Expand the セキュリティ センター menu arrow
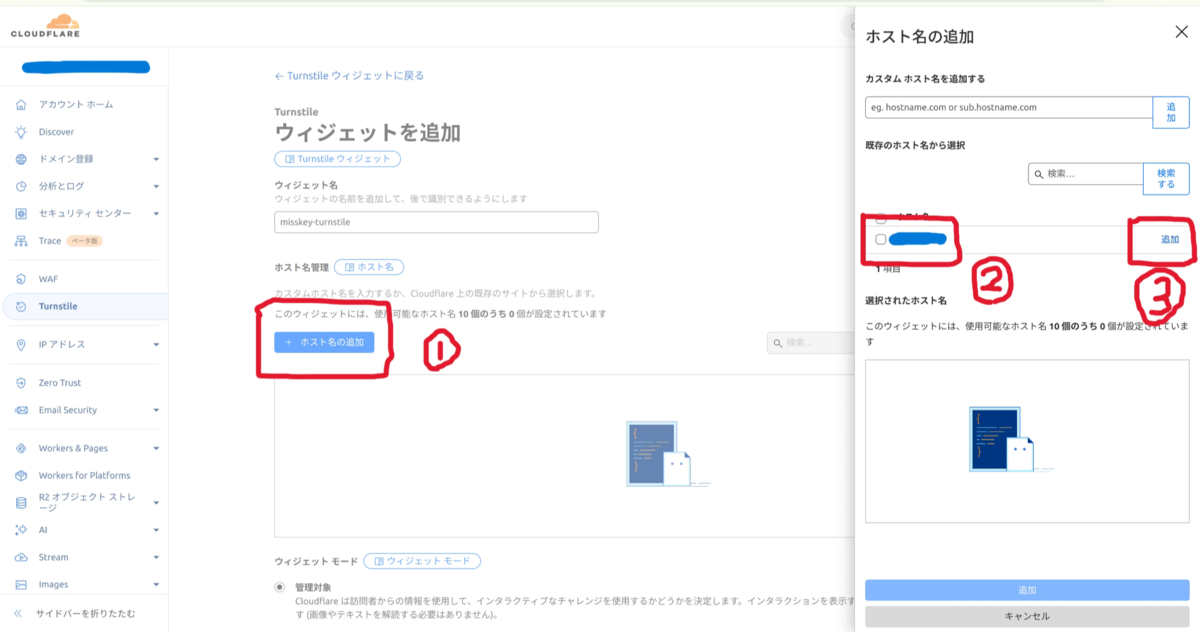Image resolution: width=1200 pixels, height=632 pixels. [156, 214]
